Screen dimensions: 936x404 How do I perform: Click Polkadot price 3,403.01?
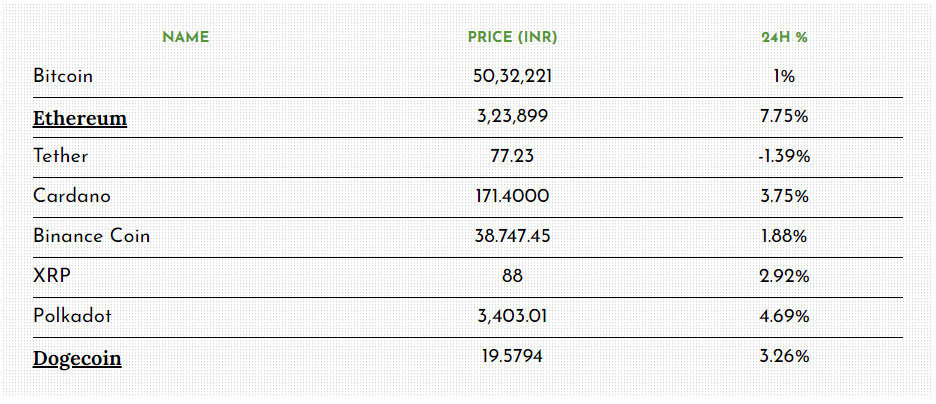(512, 316)
